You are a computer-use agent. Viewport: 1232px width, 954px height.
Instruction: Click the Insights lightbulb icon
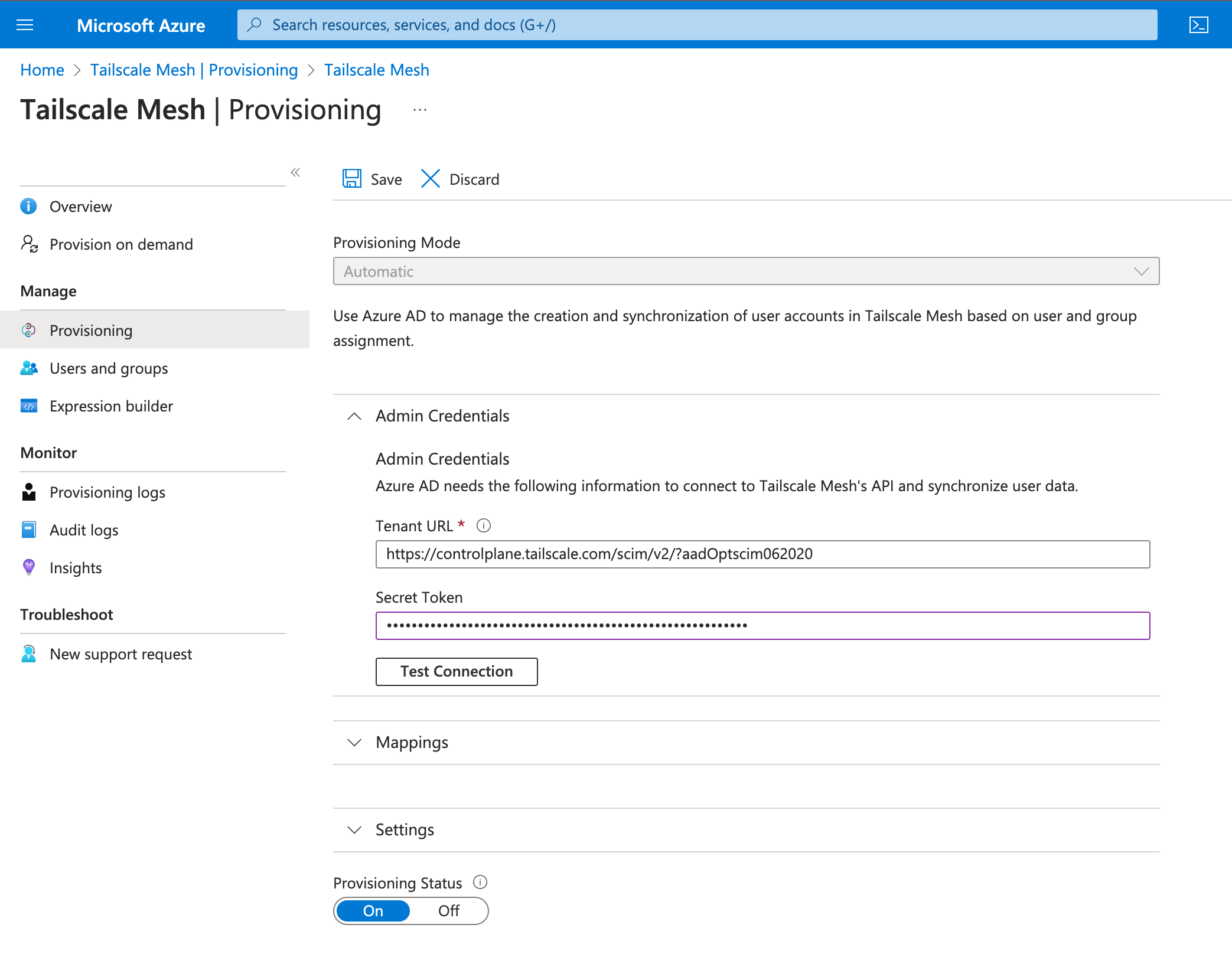[x=29, y=567]
